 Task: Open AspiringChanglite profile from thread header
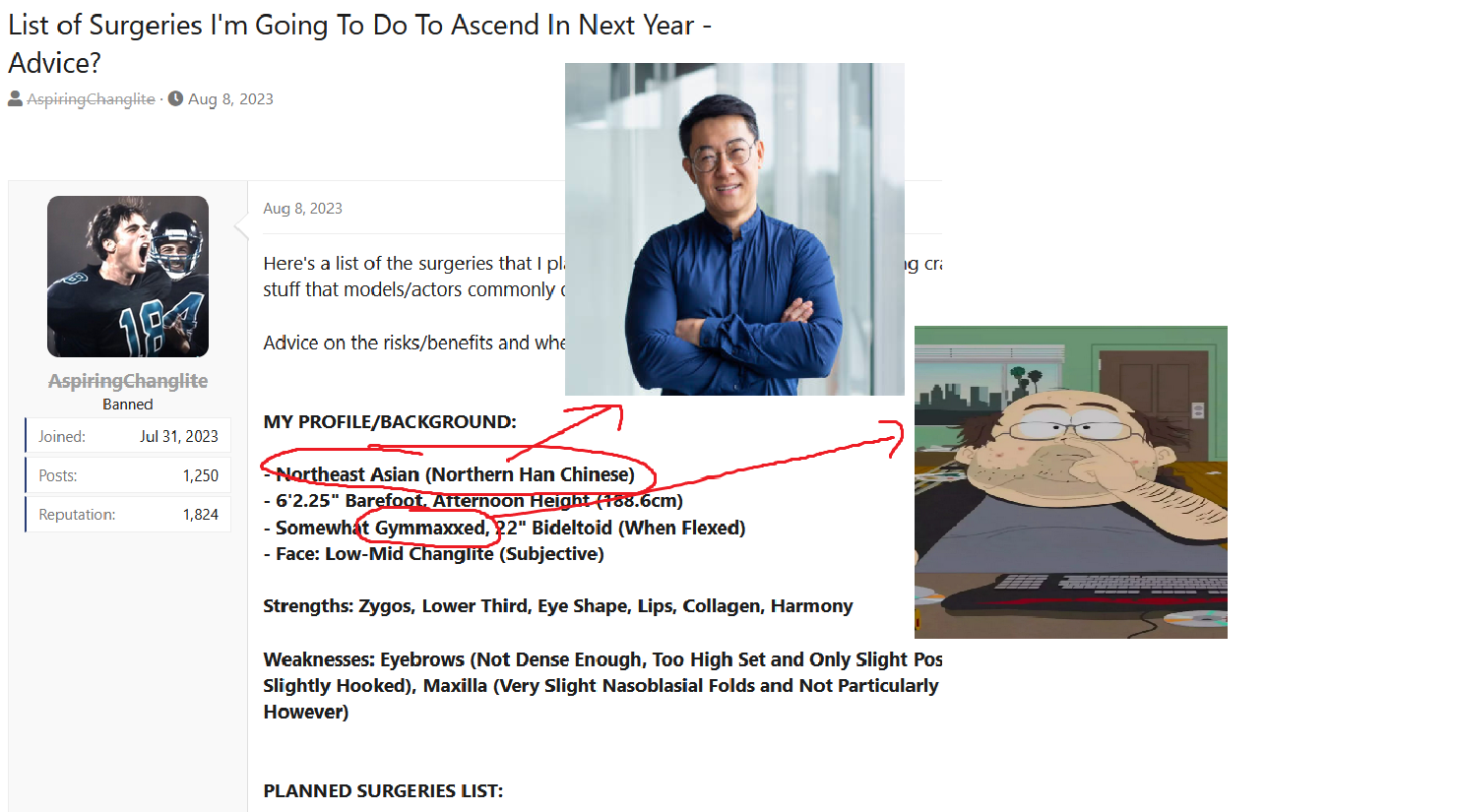click(91, 99)
